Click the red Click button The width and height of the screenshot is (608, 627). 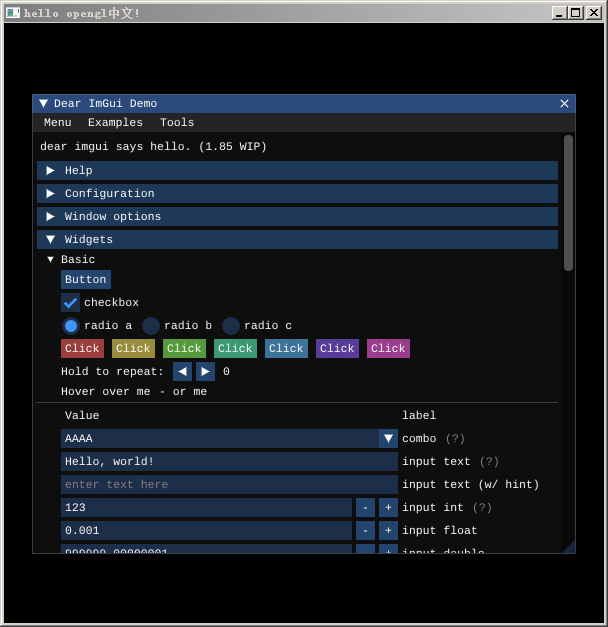(x=82, y=348)
